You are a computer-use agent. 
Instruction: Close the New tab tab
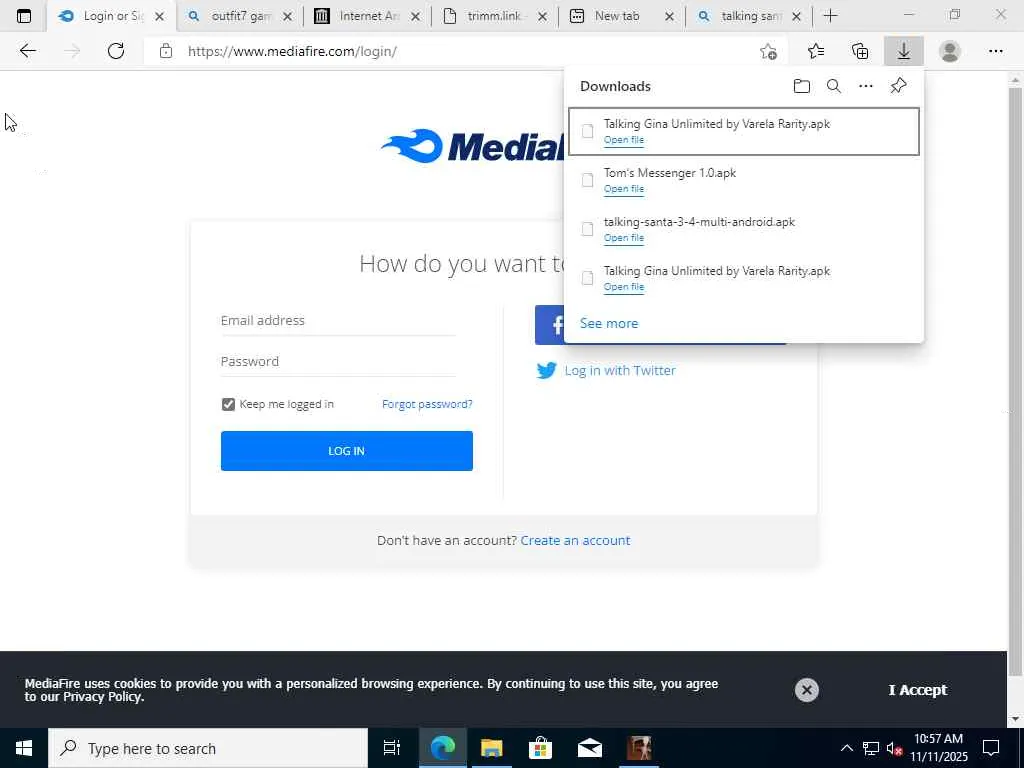coord(669,17)
